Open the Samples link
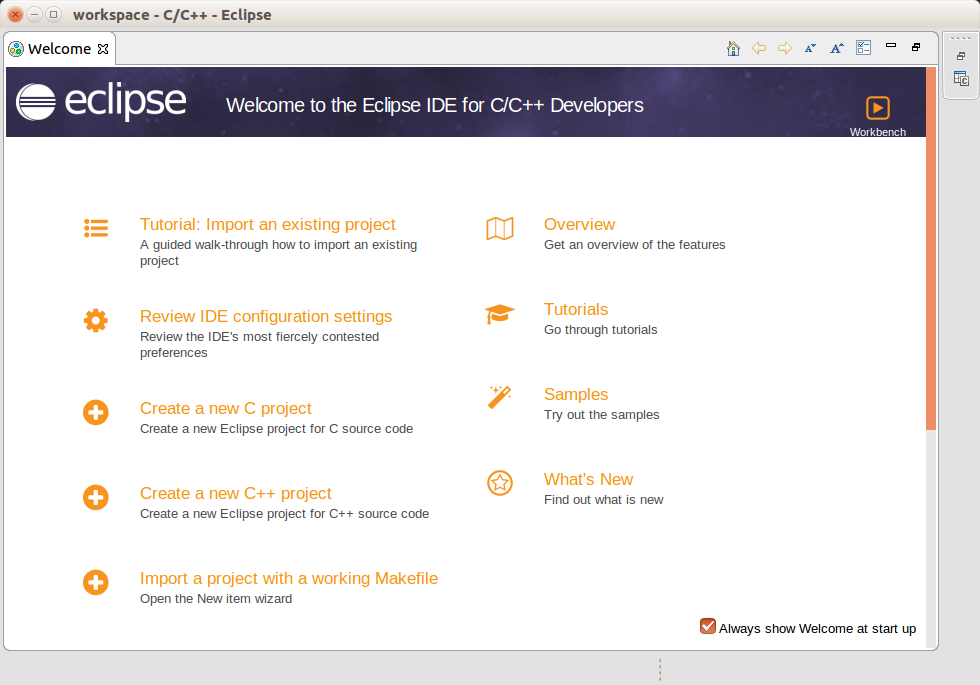Image resolution: width=980 pixels, height=685 pixels. [576, 394]
